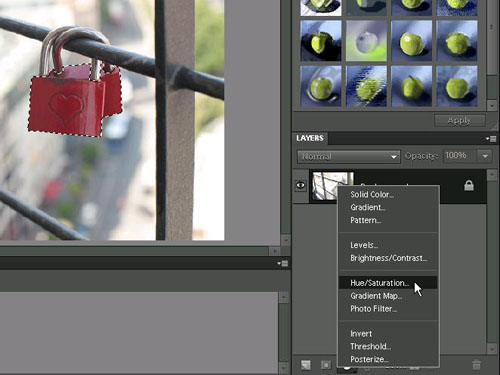Select second-row third apple effect thumbnail

pos(412,41)
